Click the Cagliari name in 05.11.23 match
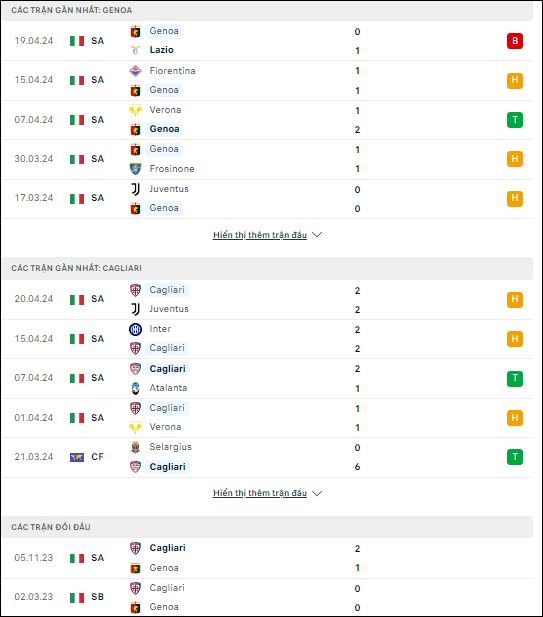Image resolution: width=543 pixels, height=617 pixels. pos(168,548)
